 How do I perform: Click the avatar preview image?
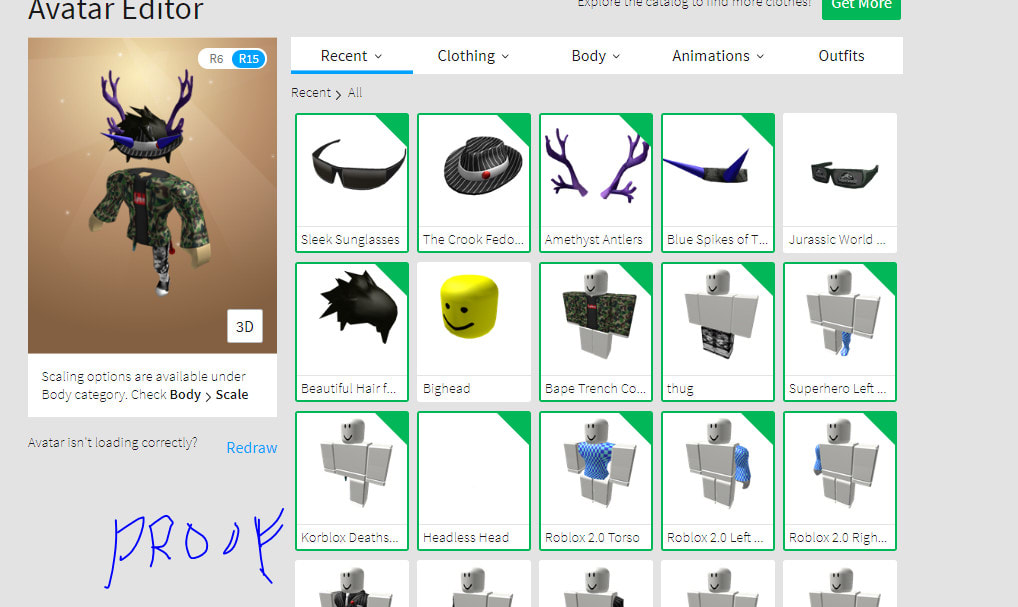153,195
